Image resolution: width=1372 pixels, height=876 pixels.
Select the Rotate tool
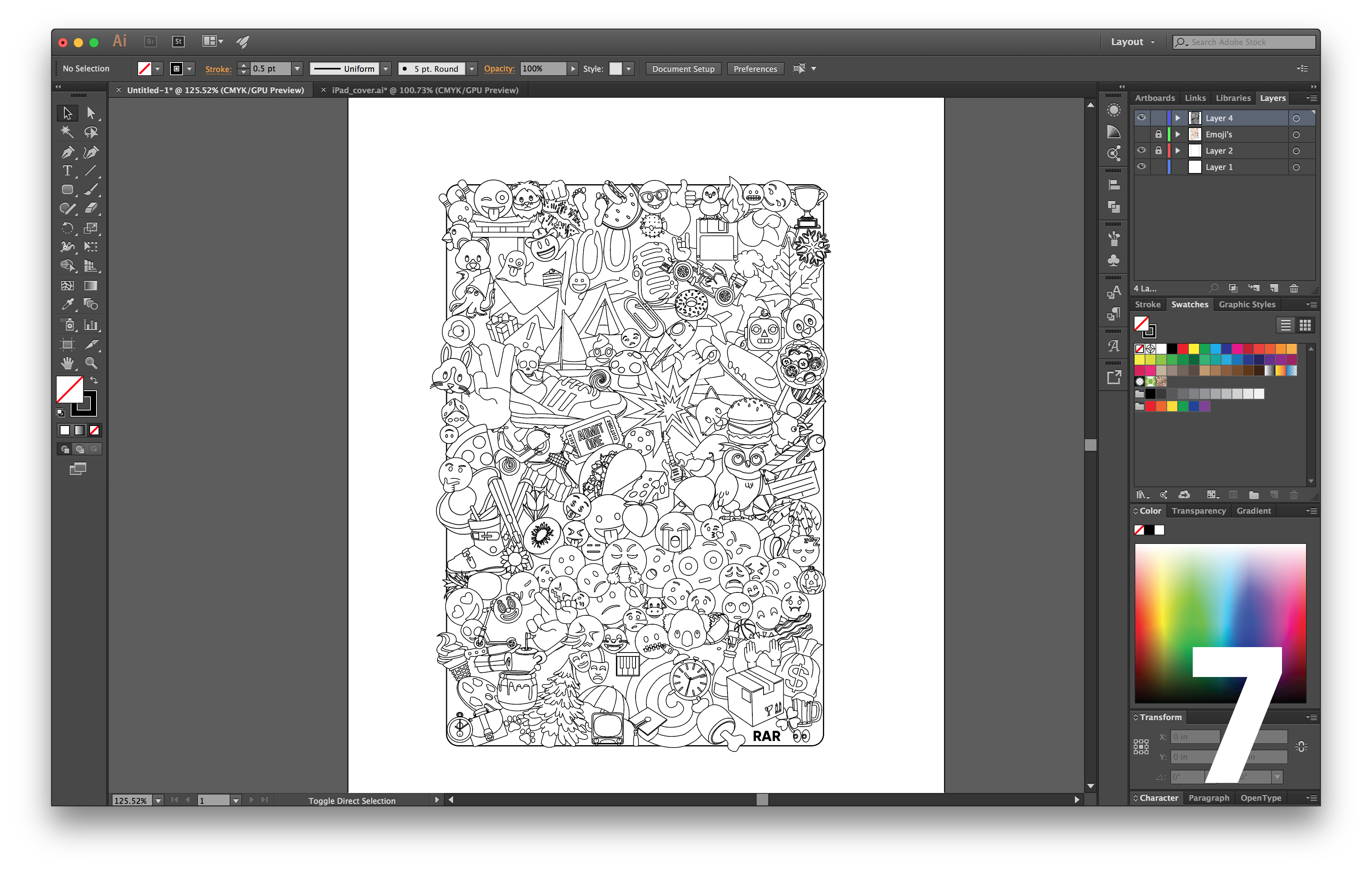tap(67, 228)
